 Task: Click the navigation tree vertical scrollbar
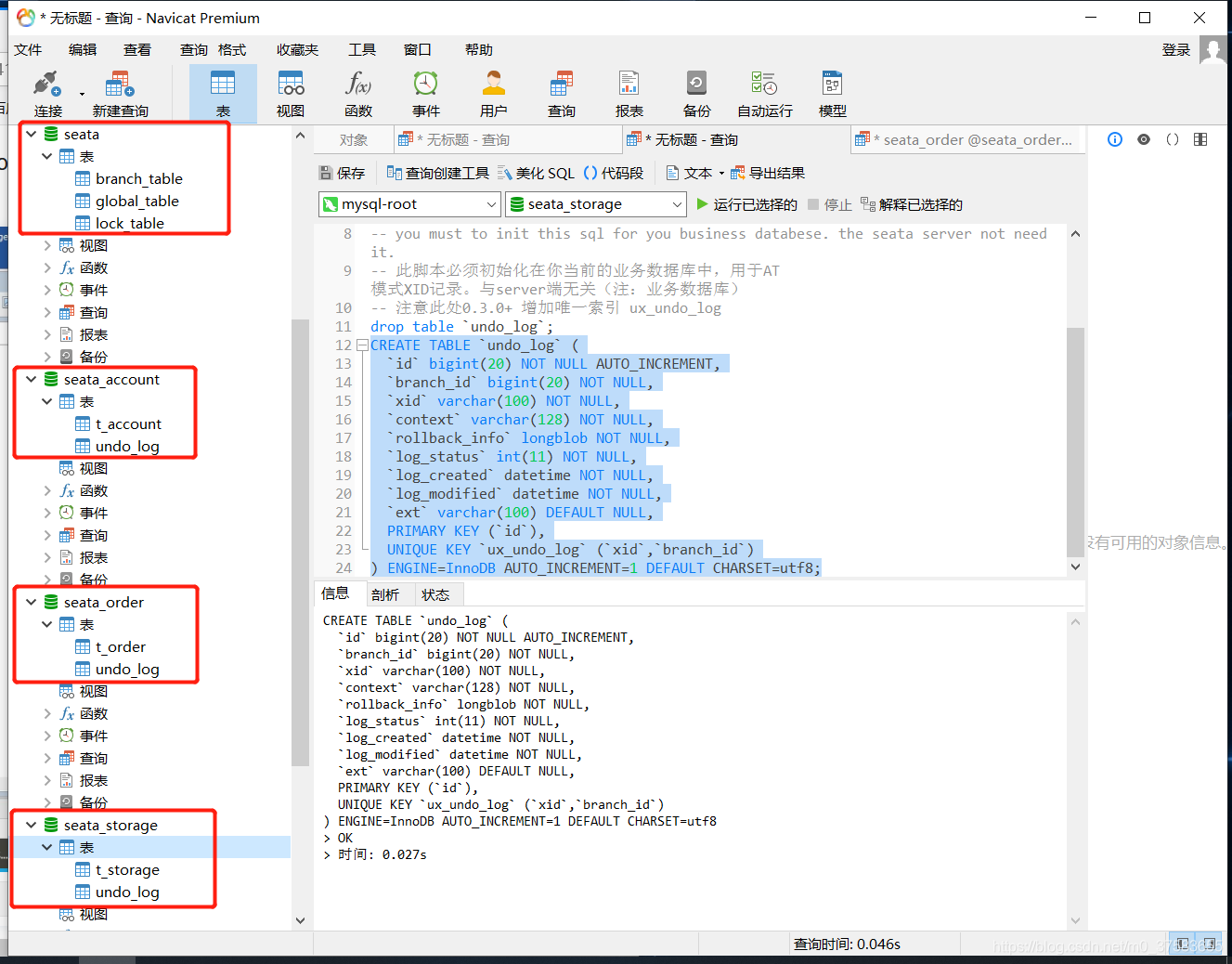300,543
